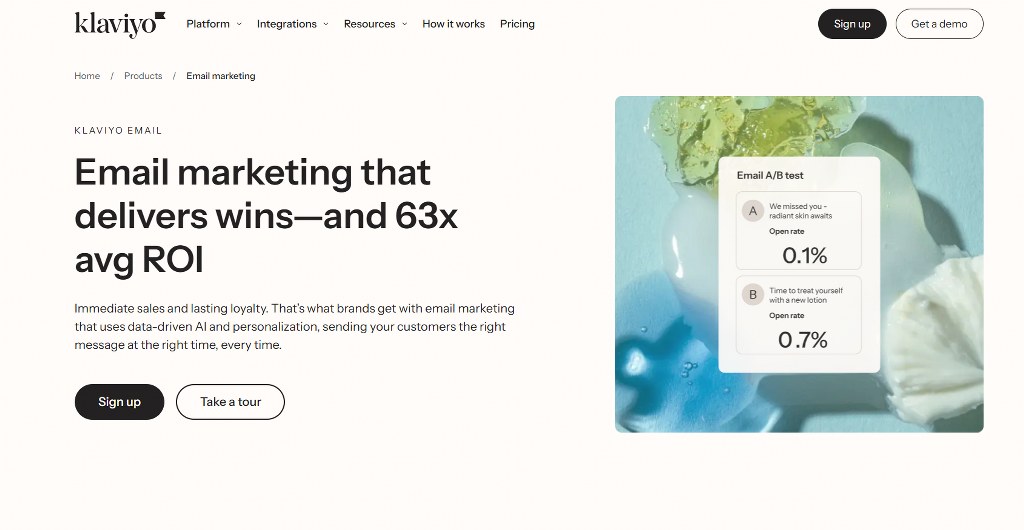Click the "Immediate sales and lasting loyalty" paragraph

(x=295, y=326)
